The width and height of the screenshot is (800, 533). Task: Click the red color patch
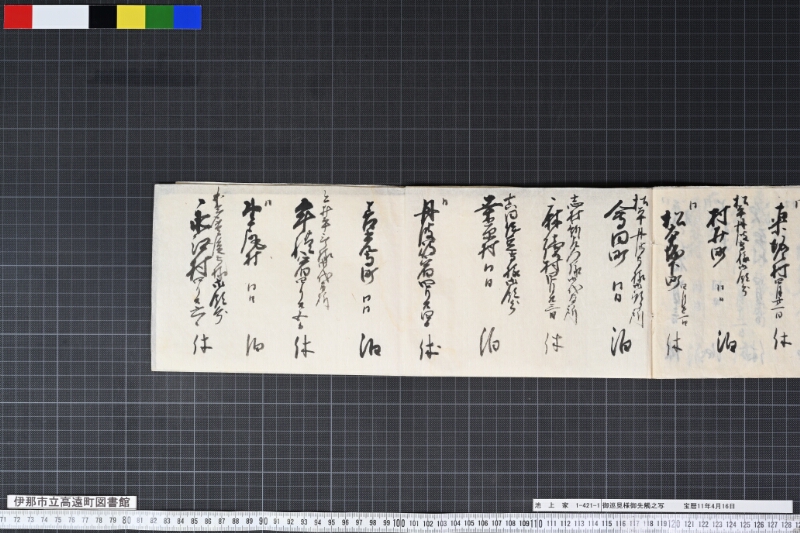18,17
